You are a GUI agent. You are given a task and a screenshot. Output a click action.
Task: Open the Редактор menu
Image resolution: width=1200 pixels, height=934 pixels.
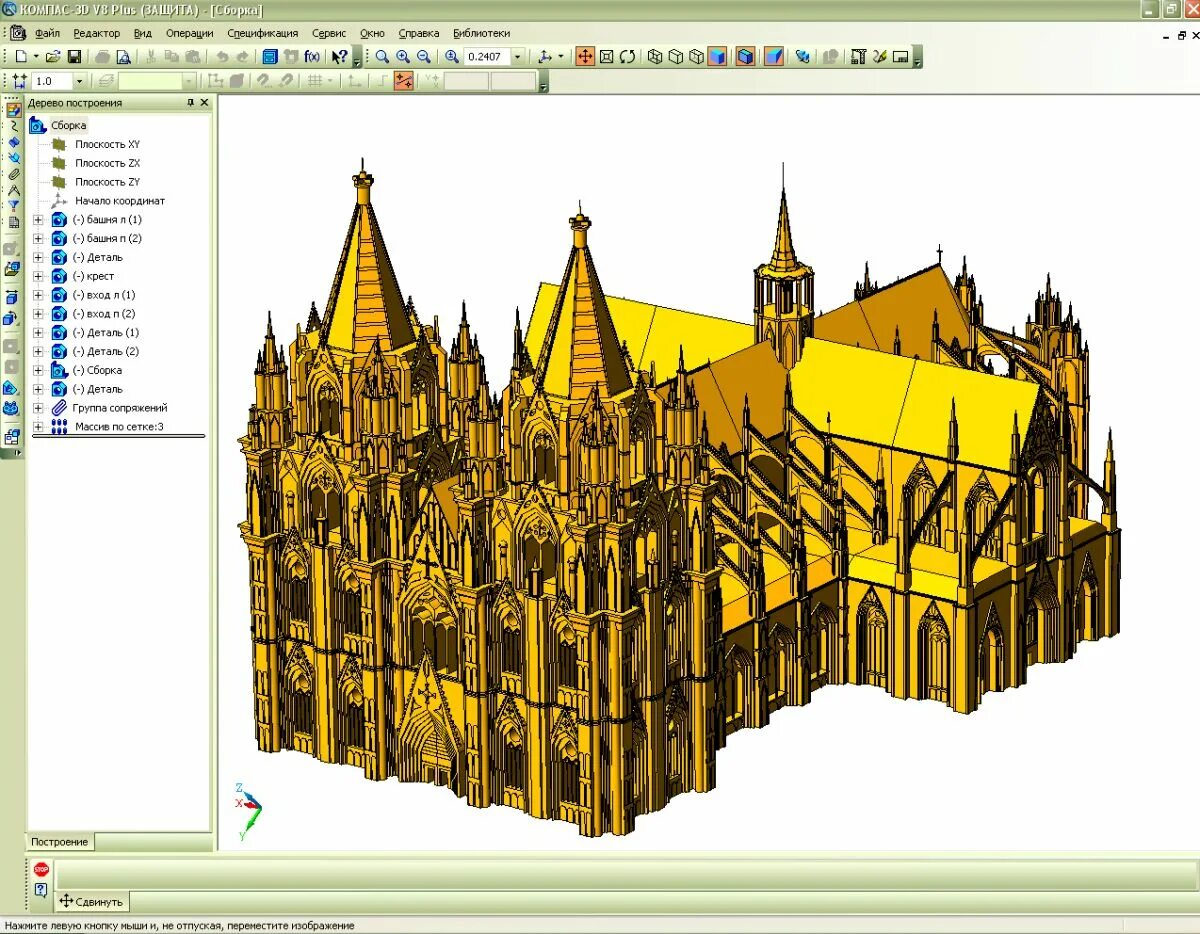pyautogui.click(x=96, y=33)
